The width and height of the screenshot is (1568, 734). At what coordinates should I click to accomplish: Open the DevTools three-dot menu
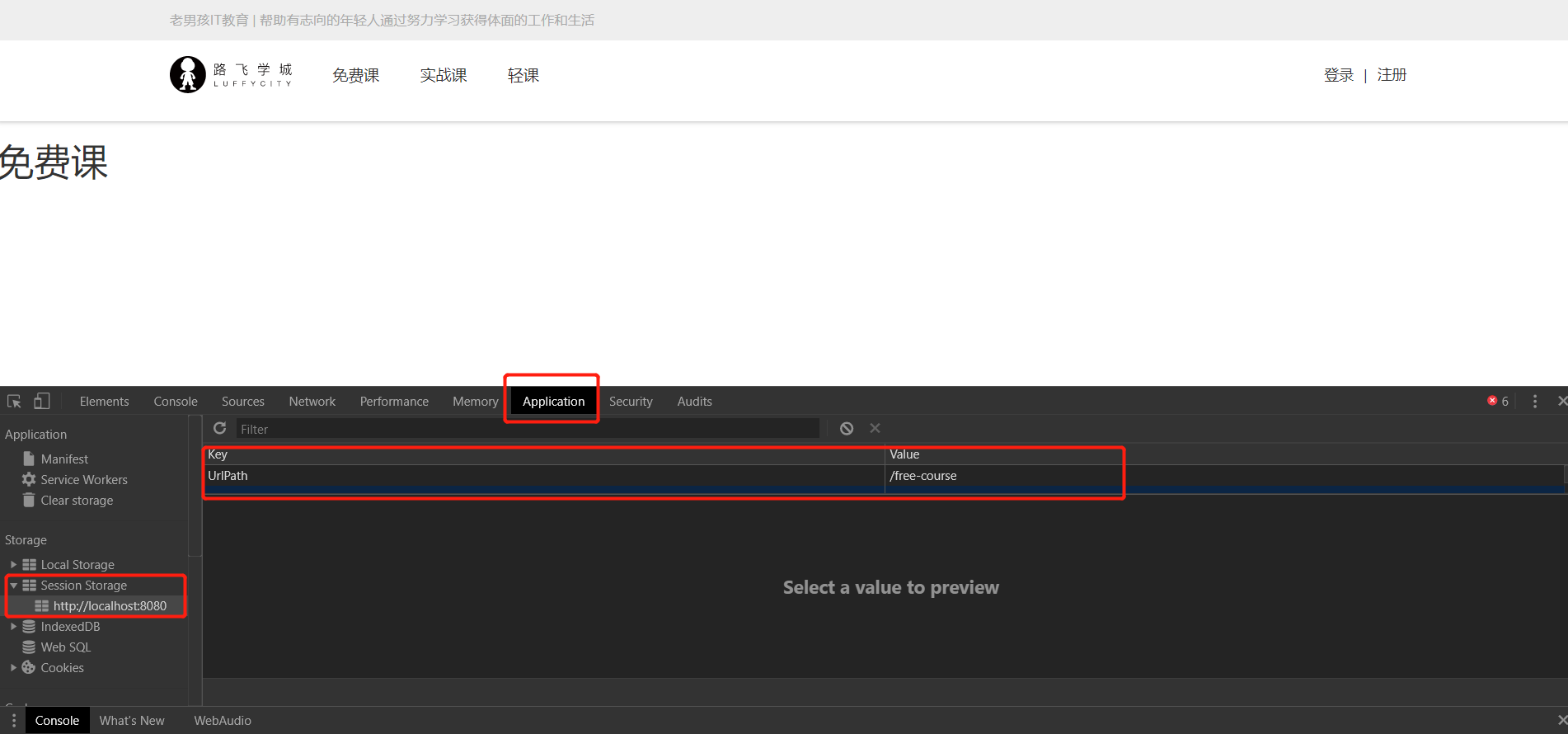coord(1535,401)
